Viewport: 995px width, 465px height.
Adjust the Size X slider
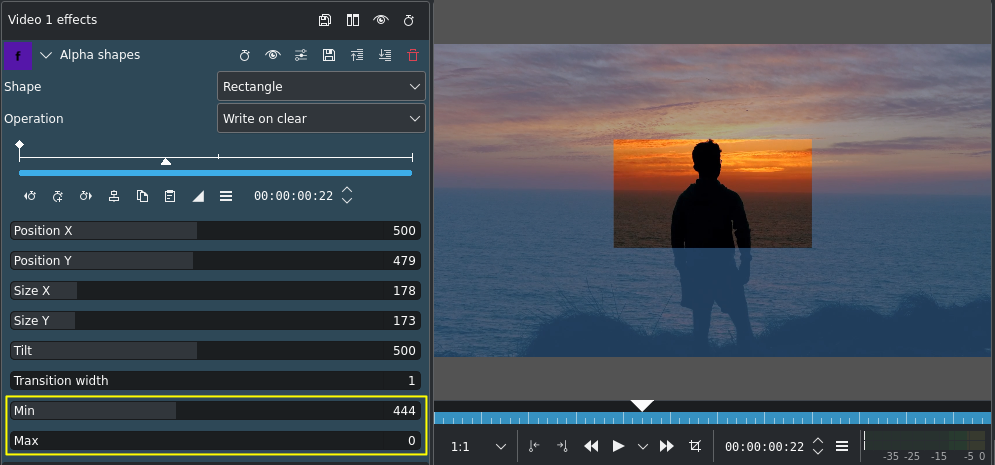(216, 291)
